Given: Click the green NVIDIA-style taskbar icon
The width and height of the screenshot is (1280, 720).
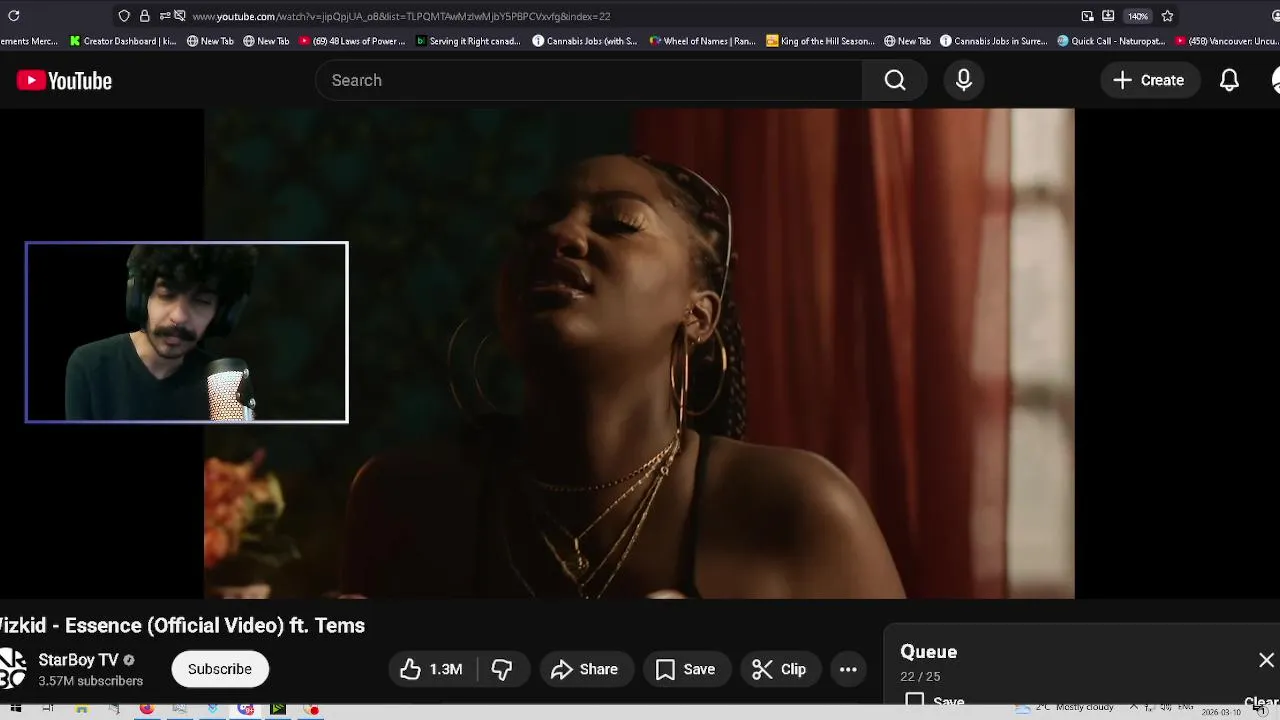Looking at the screenshot, I should click(278, 709).
